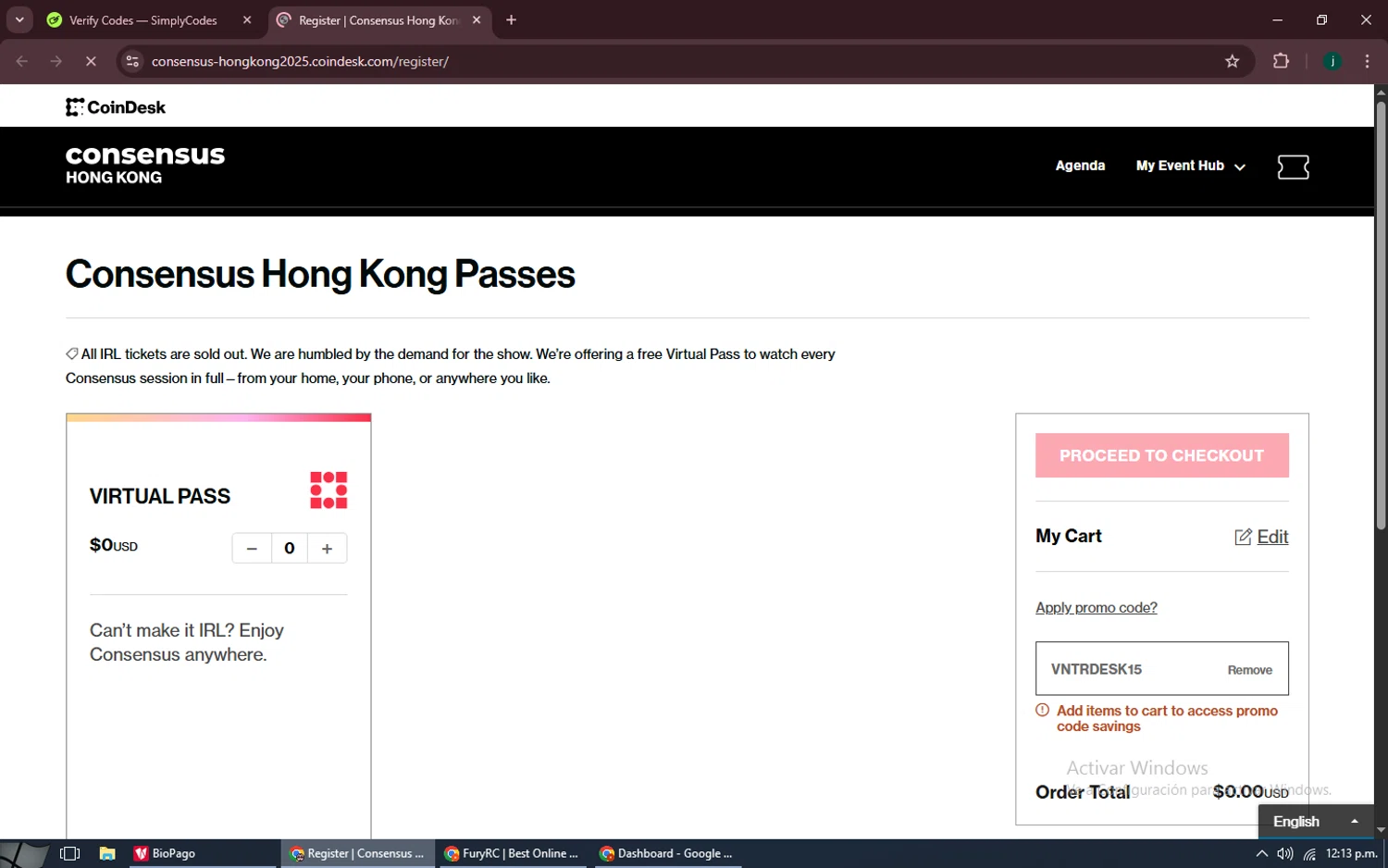The width and height of the screenshot is (1388, 868).
Task: Switch to Verify Codes SimplyCodes tab
Action: [143, 20]
